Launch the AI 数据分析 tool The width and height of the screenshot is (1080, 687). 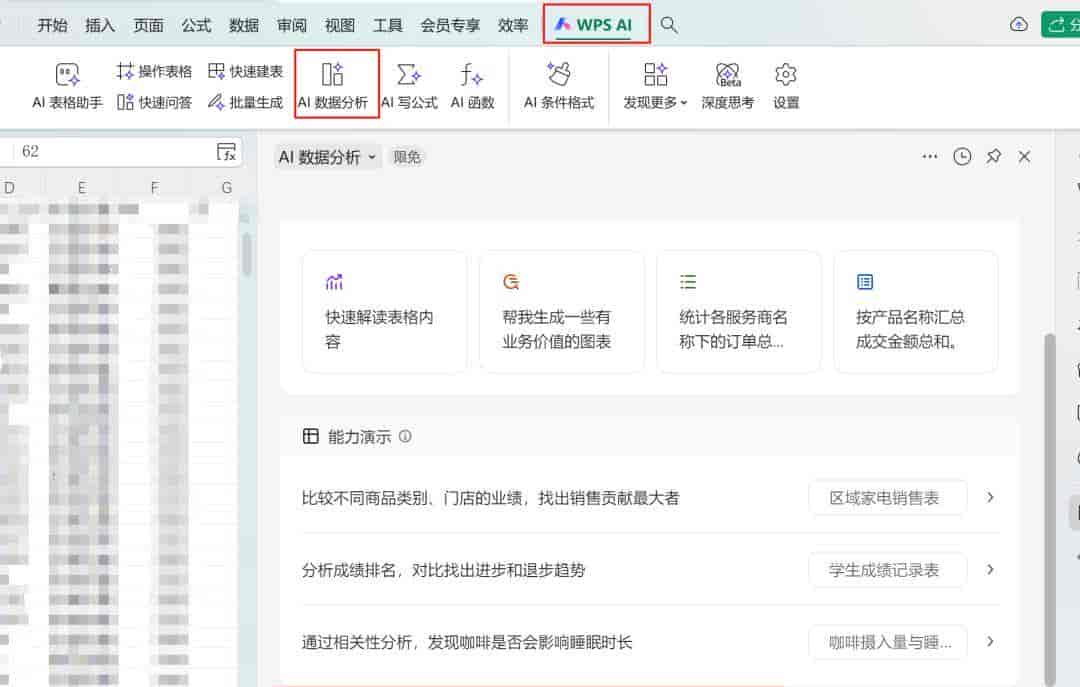[x=333, y=85]
